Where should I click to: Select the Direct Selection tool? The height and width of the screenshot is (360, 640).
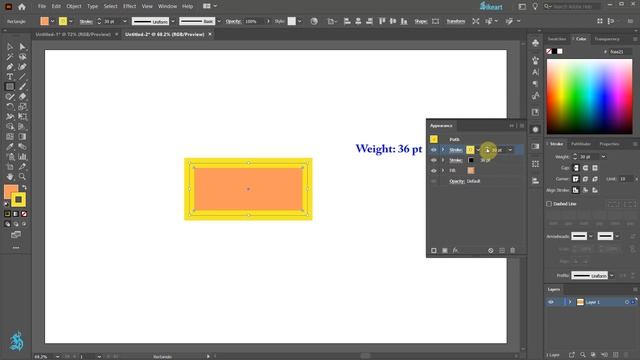click(22, 47)
